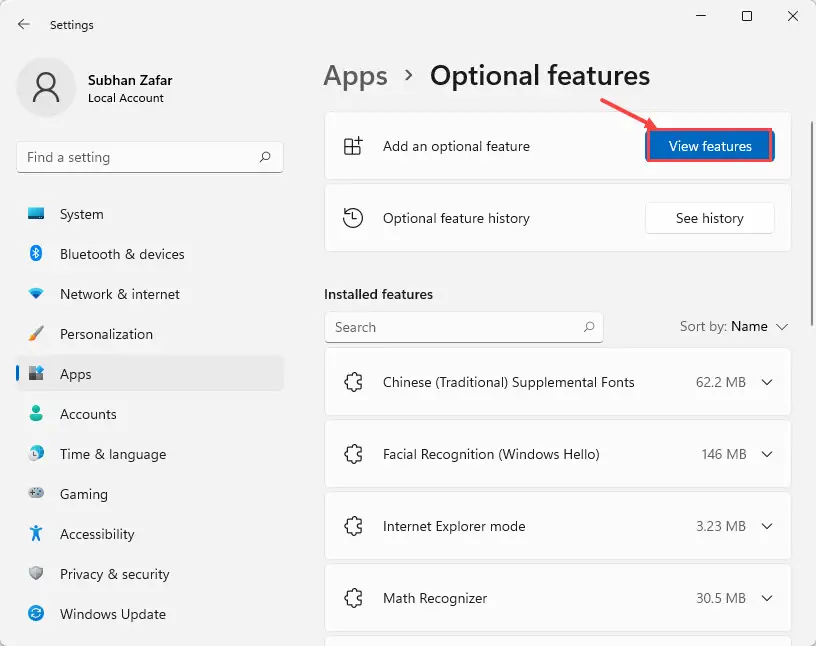The width and height of the screenshot is (816, 646).
Task: Click the Subhan Zafar account name
Action: 130,80
